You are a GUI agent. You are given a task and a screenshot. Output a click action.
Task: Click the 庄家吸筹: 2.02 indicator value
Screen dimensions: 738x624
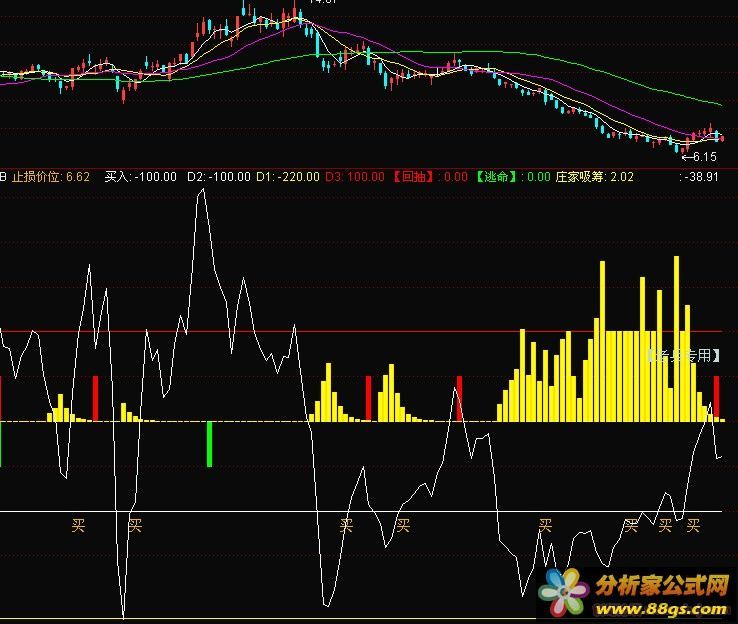pos(594,177)
